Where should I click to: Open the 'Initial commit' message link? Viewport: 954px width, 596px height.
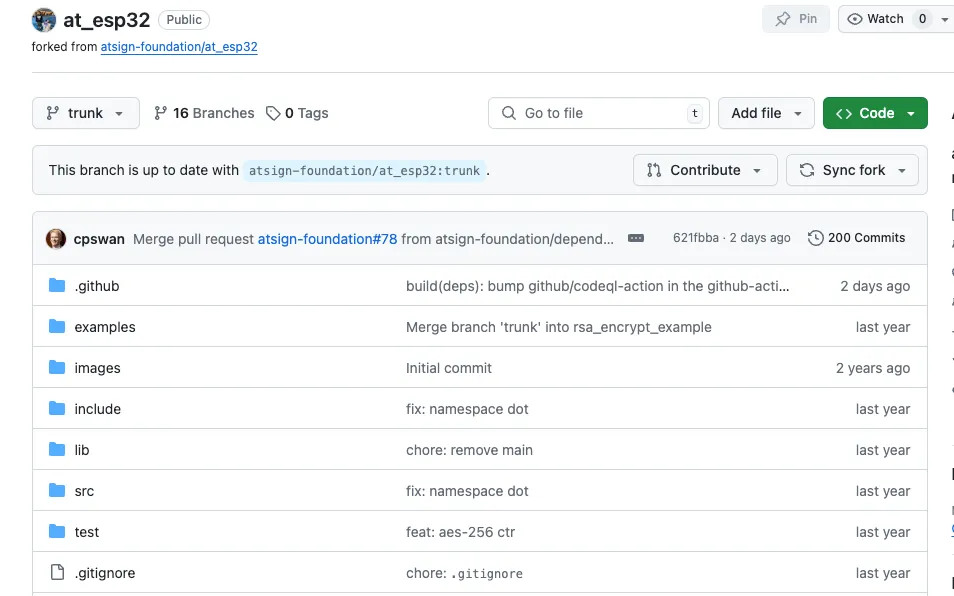coord(448,369)
